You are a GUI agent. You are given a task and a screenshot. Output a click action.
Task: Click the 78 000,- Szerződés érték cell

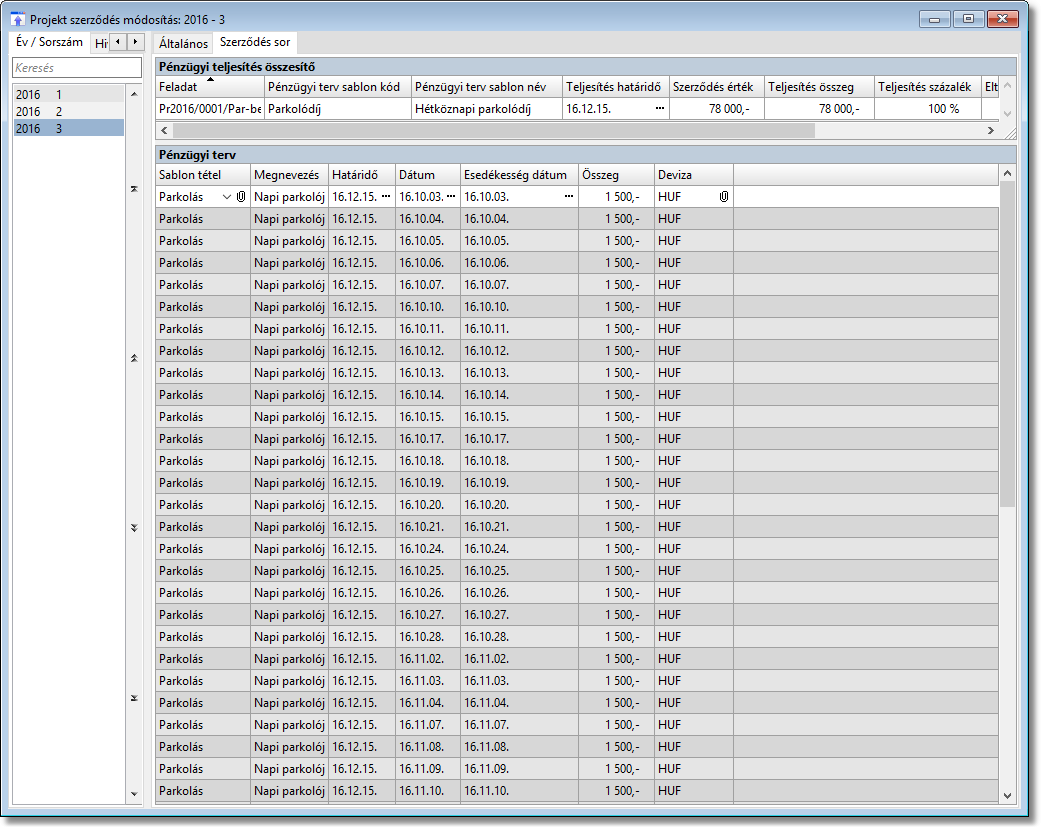(x=717, y=108)
